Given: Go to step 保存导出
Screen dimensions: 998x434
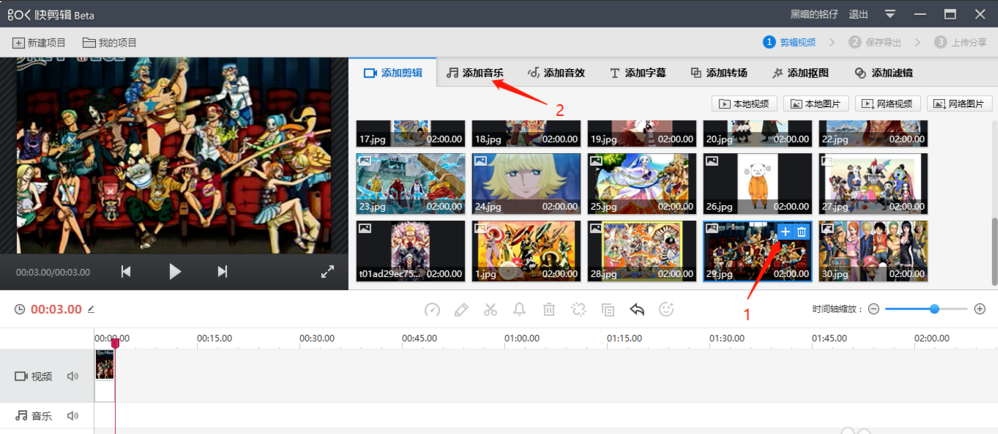Looking at the screenshot, I should pos(875,43).
